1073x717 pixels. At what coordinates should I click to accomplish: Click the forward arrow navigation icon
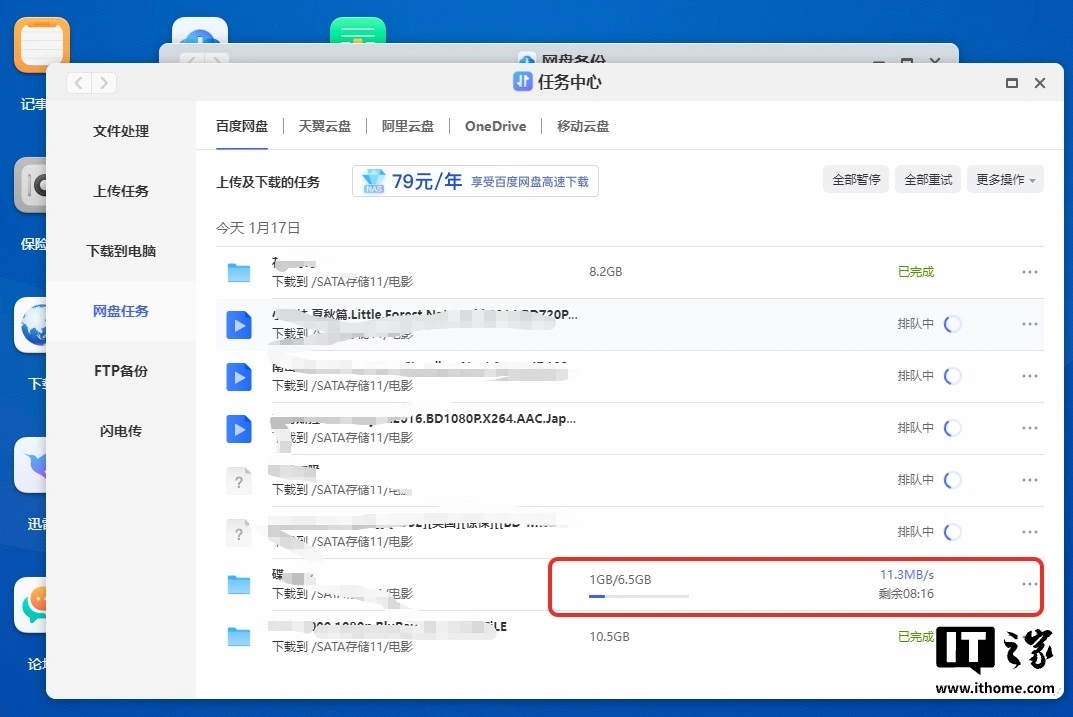click(x=104, y=83)
